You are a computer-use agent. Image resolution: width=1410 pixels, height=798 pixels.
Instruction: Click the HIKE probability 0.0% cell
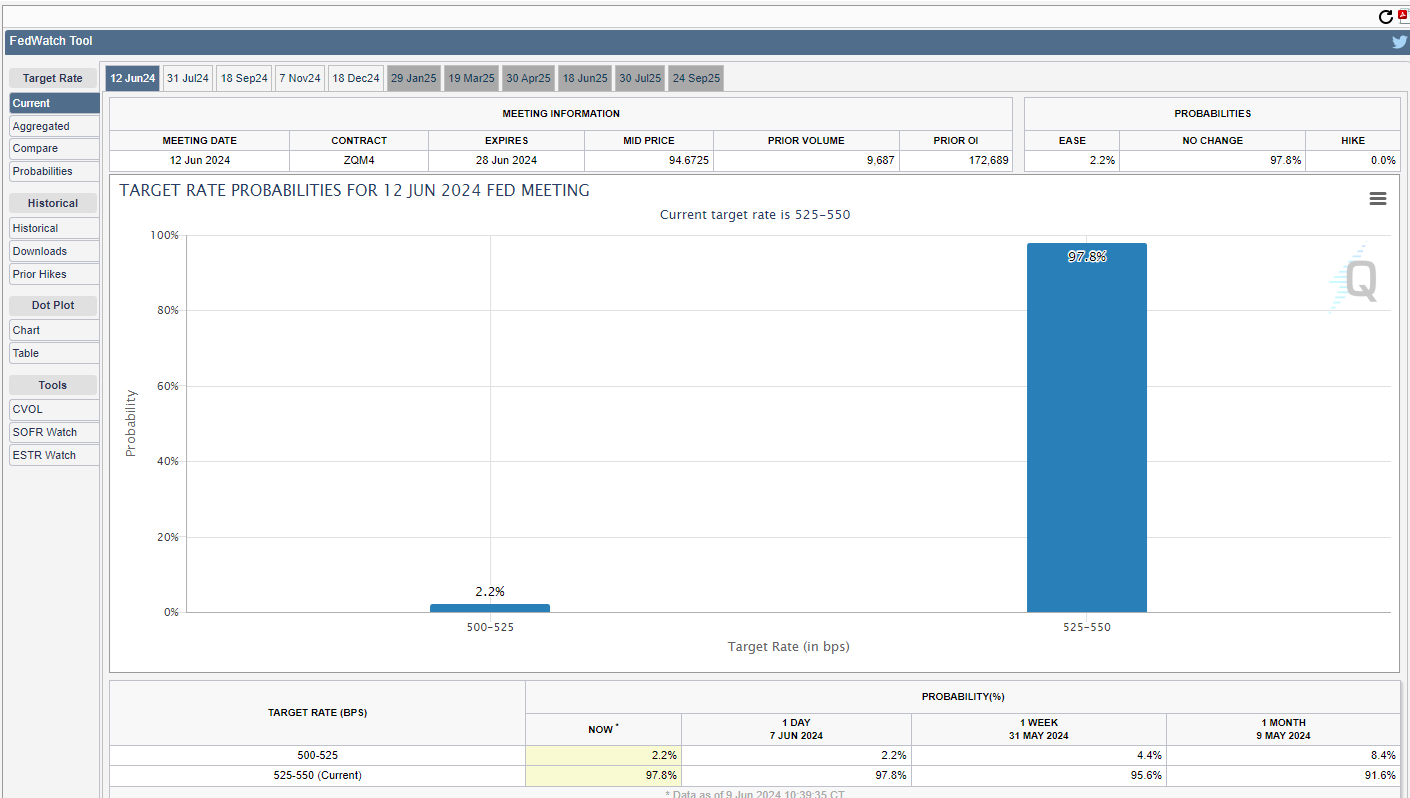pyautogui.click(x=1352, y=160)
